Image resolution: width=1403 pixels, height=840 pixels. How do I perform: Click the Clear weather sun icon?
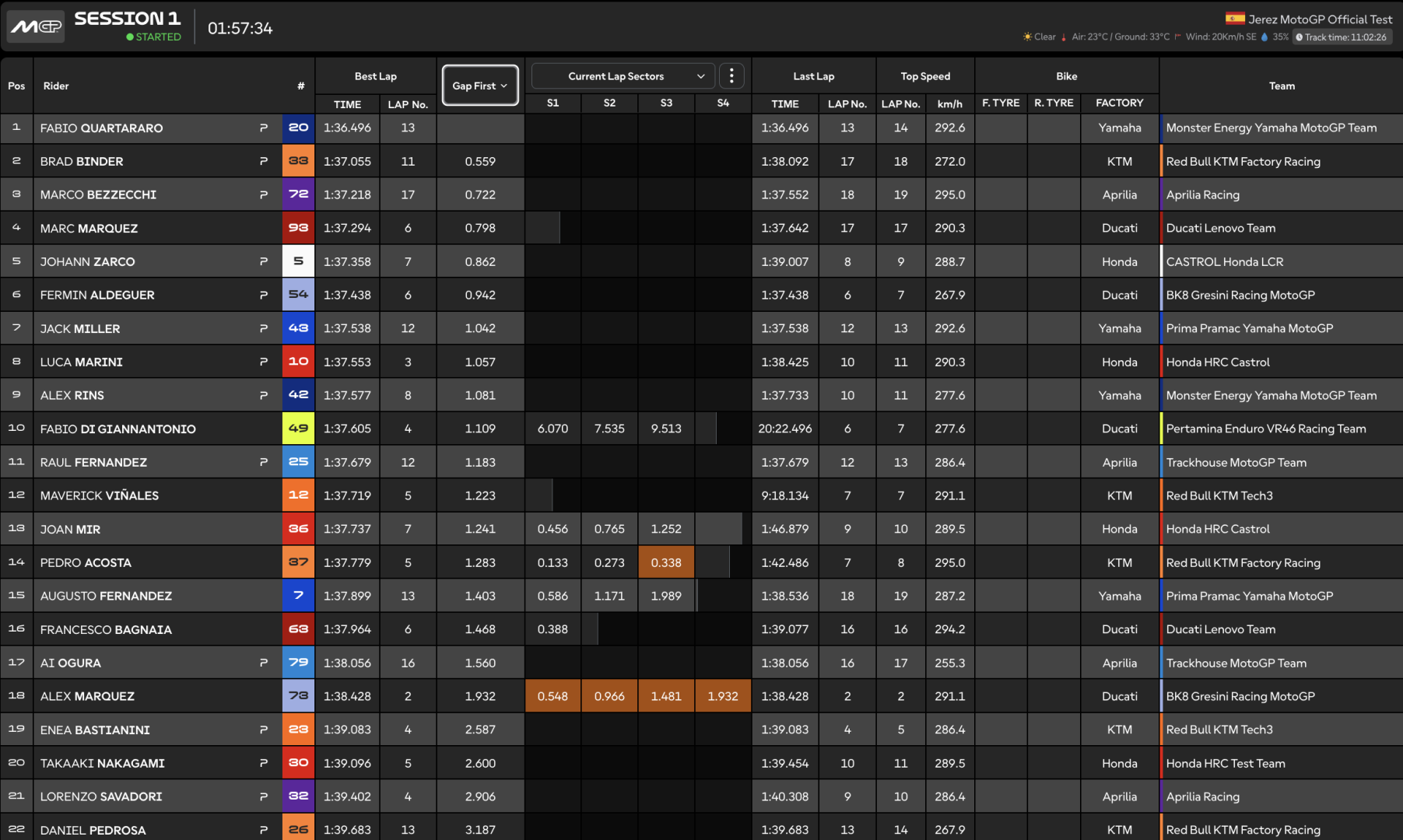tap(1027, 37)
